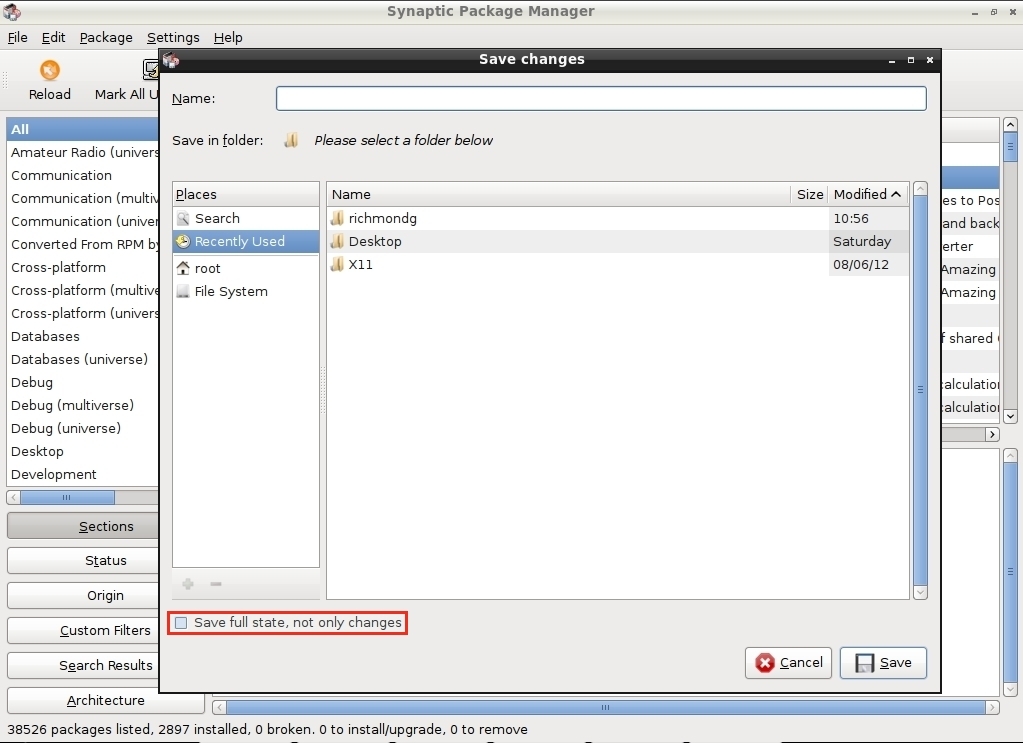Select the Desktop folder row
Image resolution: width=1023 pixels, height=743 pixels.
coord(618,241)
